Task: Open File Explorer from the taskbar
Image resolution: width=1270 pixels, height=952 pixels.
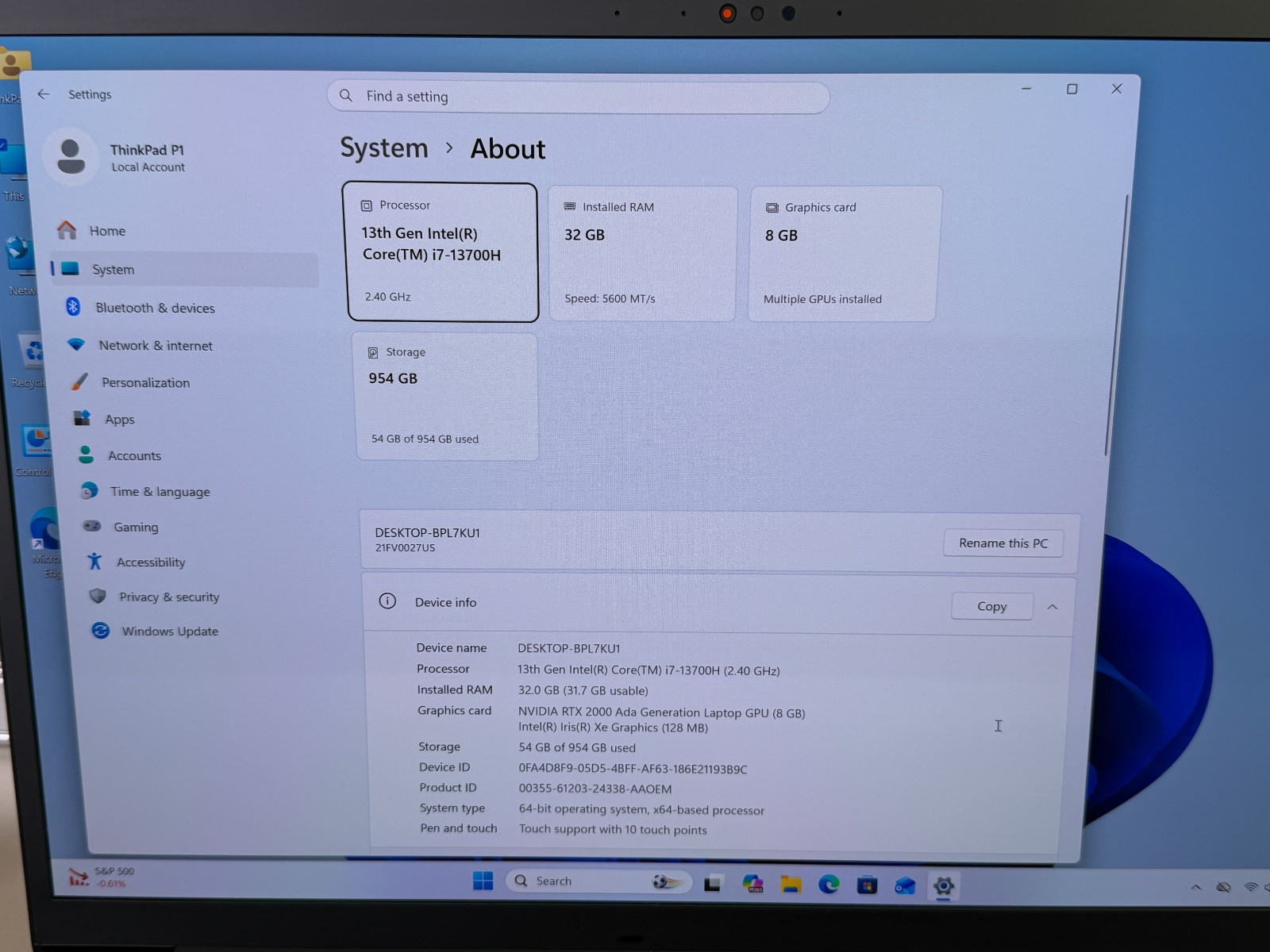Action: click(791, 884)
